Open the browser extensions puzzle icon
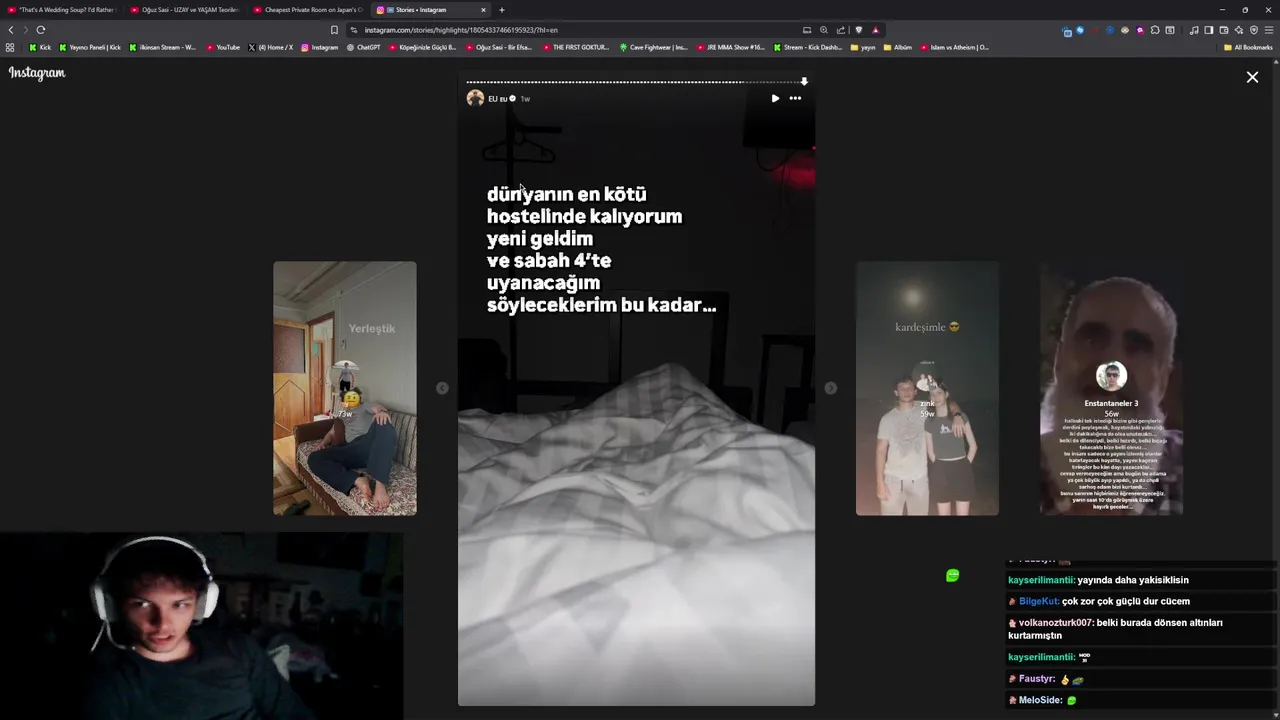Viewport: 1280px width, 720px height. [1155, 30]
